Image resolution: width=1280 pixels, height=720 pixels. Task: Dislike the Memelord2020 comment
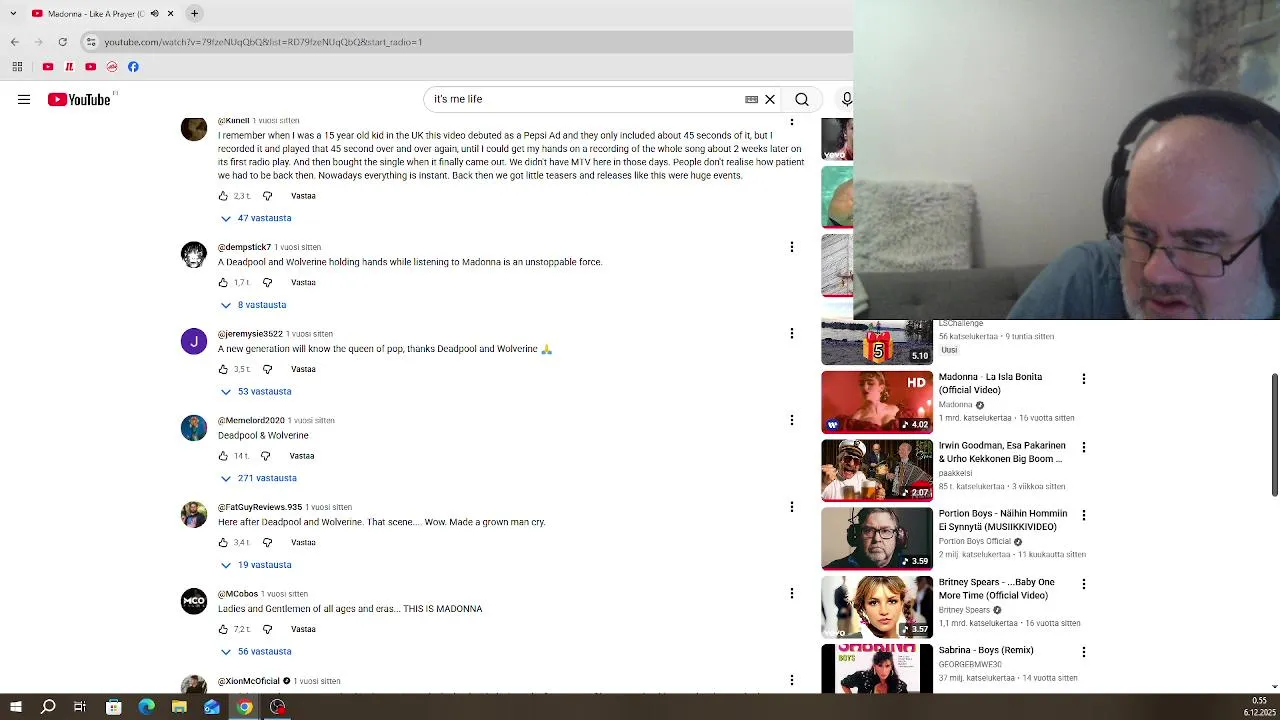[x=267, y=456]
